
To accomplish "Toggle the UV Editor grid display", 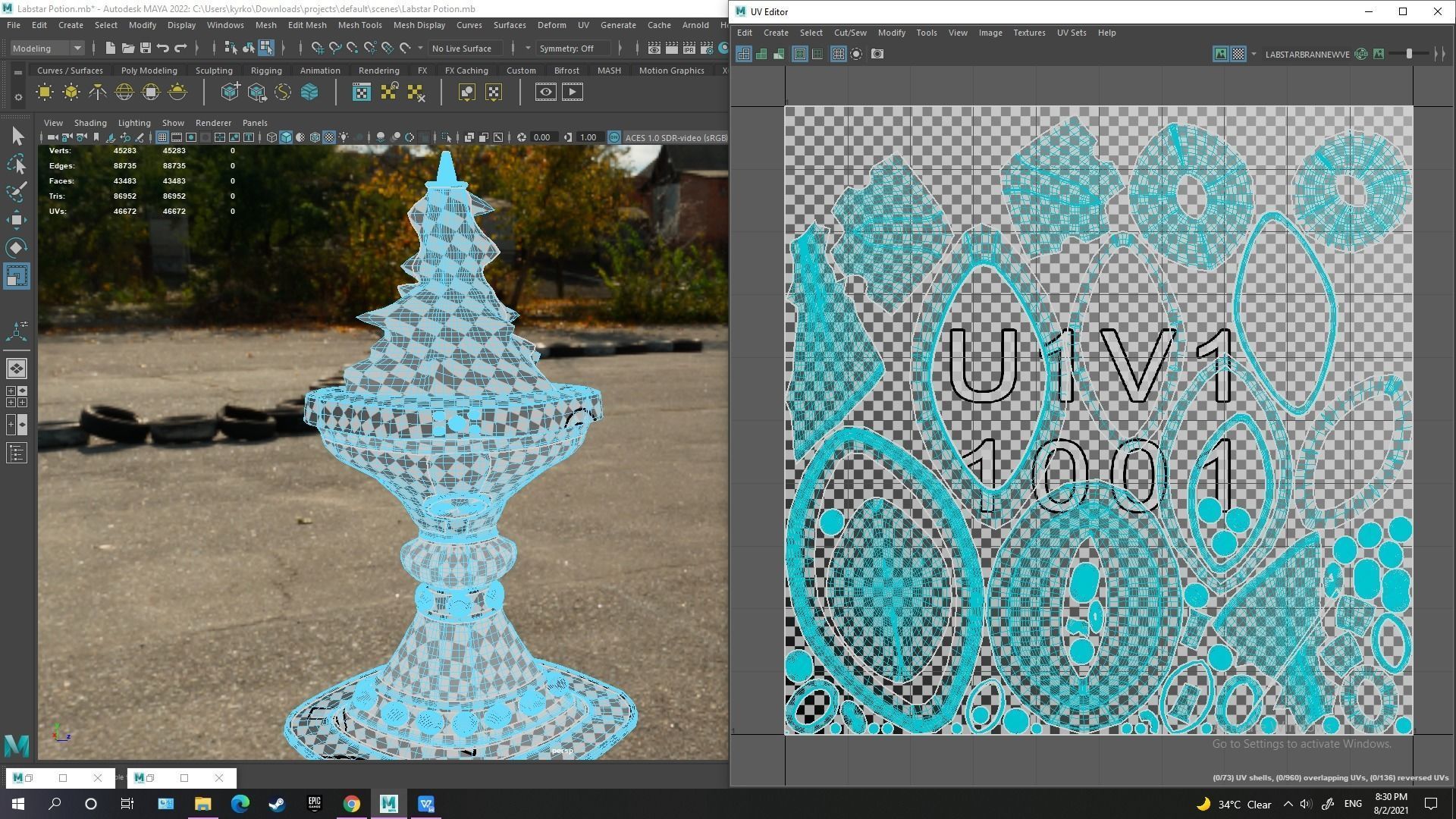I will point(838,54).
